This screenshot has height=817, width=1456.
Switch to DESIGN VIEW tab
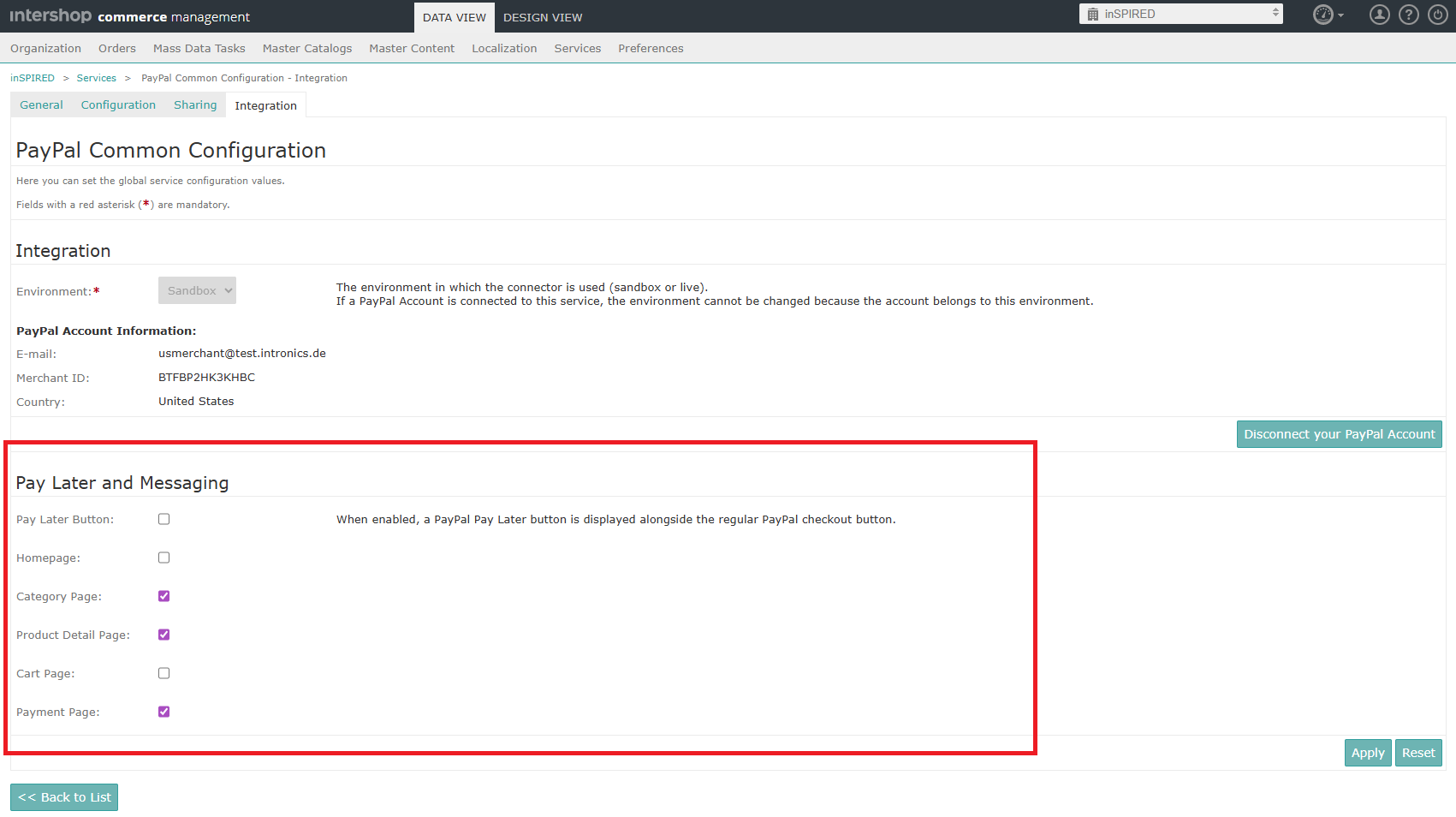click(543, 17)
